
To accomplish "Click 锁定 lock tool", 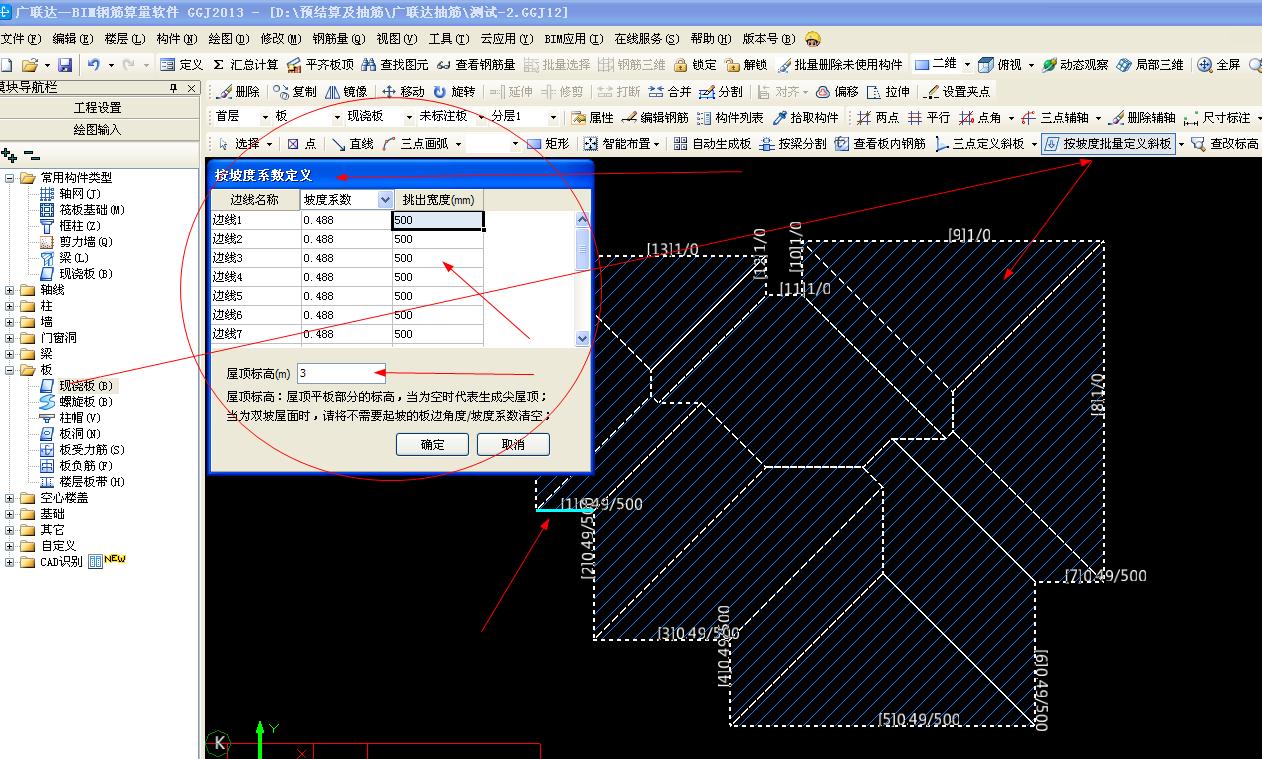I will 695,65.
